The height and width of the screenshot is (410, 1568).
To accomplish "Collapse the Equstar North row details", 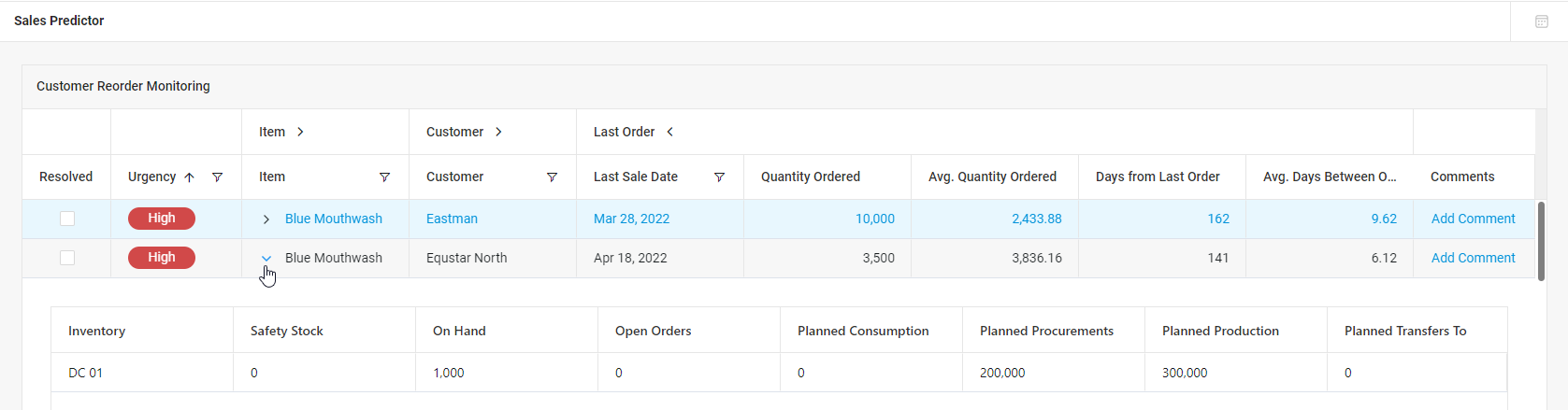I will pyautogui.click(x=266, y=259).
